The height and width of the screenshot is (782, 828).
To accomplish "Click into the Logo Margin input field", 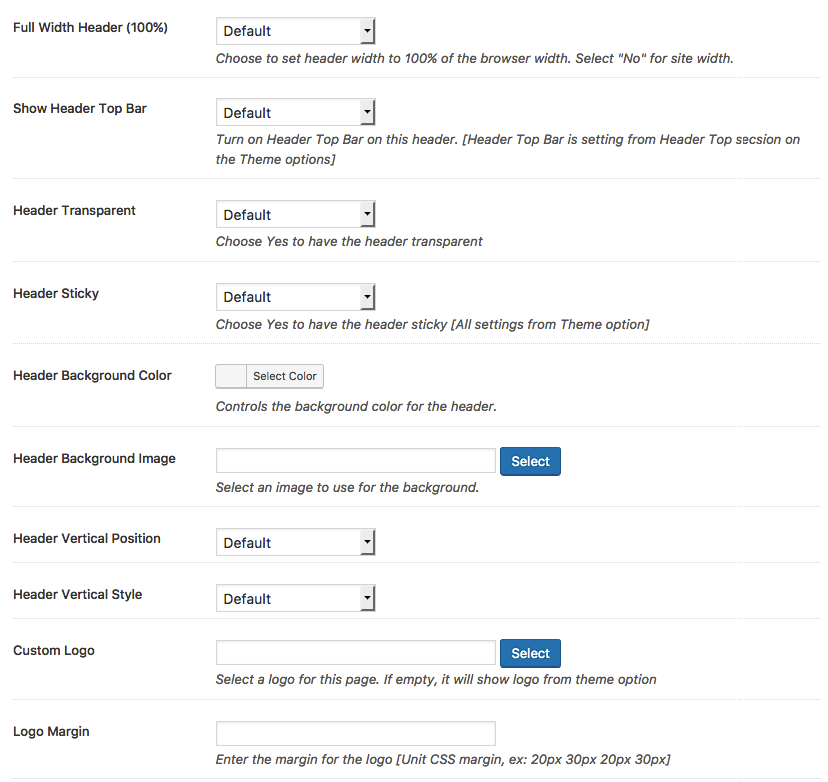I will [356, 733].
